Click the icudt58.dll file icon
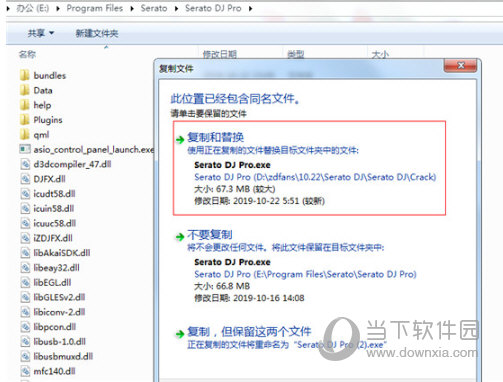 (25, 194)
